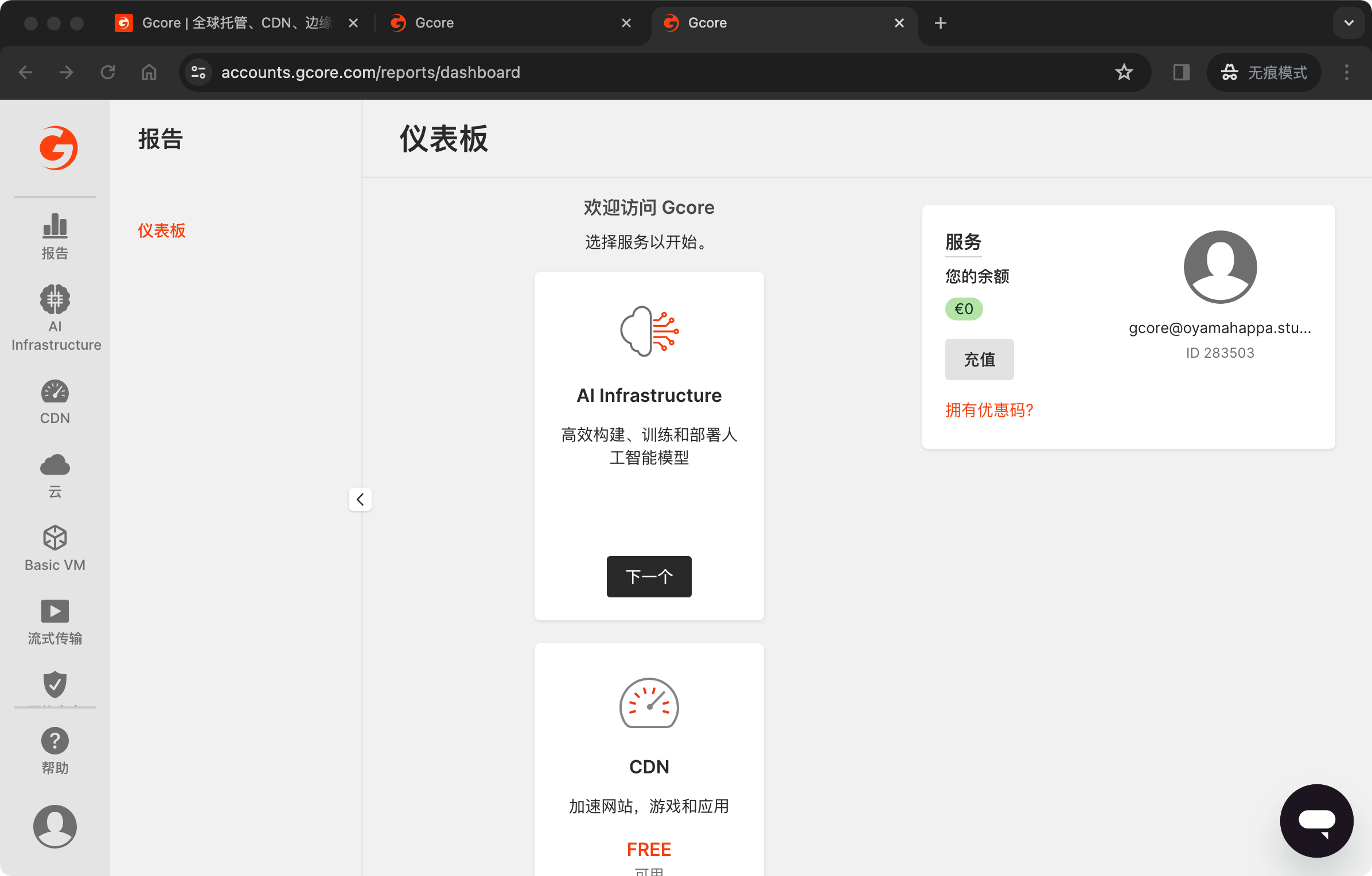This screenshot has height=876, width=1372.
Task: Click the ID 283503 text
Action: (x=1220, y=353)
